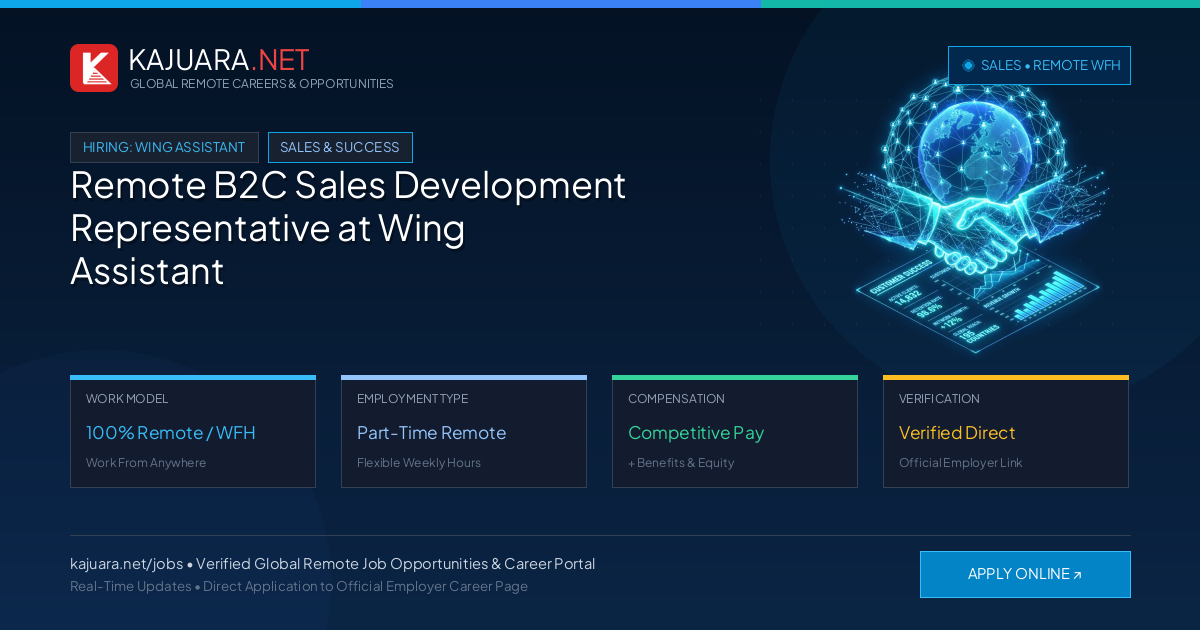Select the 'Sales & Success' tag

(x=340, y=147)
